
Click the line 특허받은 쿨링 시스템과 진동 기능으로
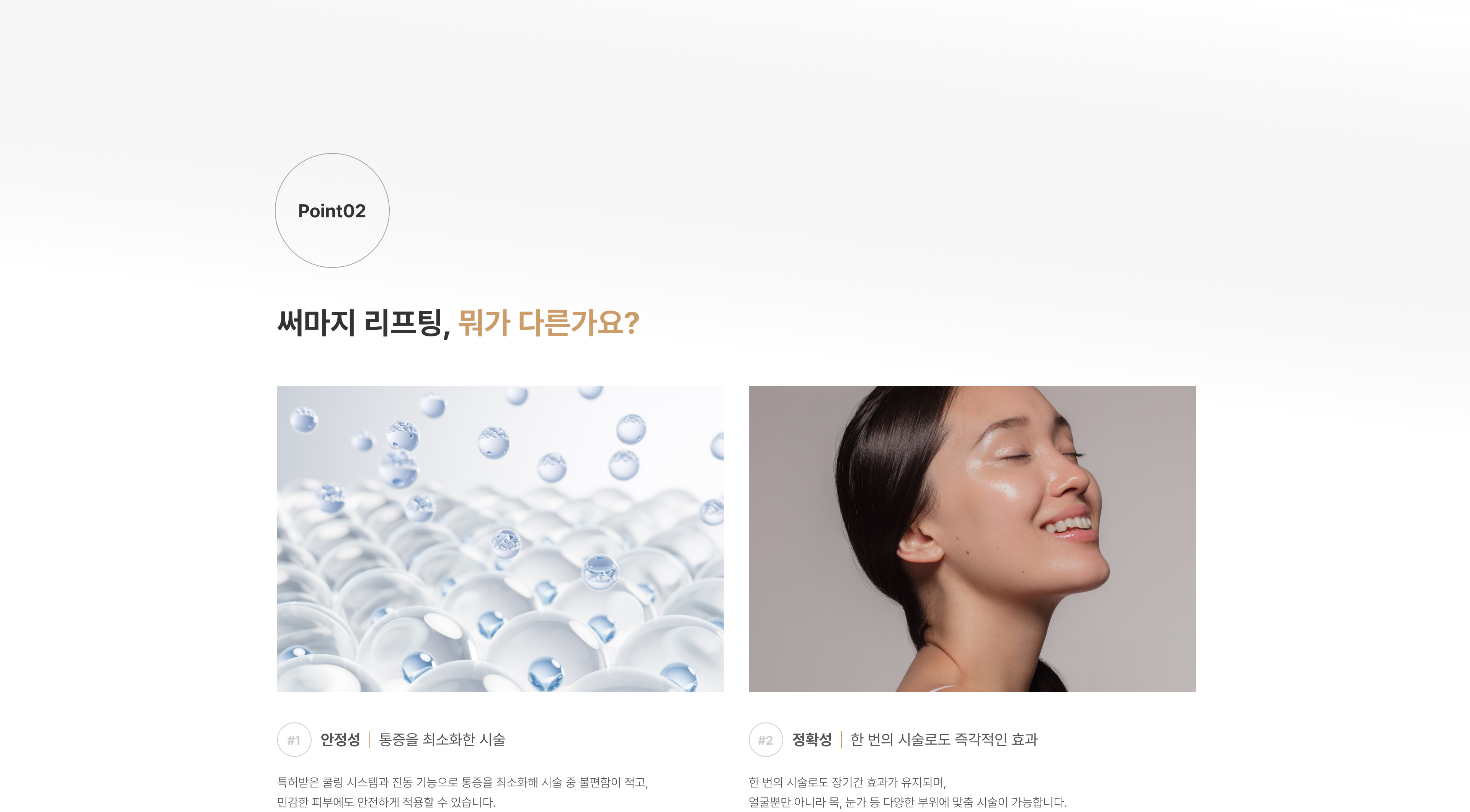(x=368, y=783)
